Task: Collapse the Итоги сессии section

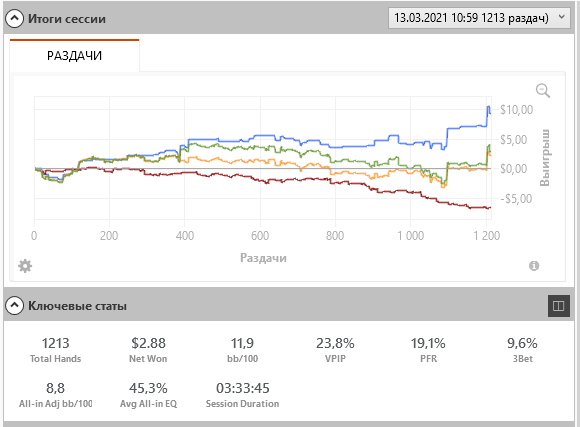Action: [14, 19]
